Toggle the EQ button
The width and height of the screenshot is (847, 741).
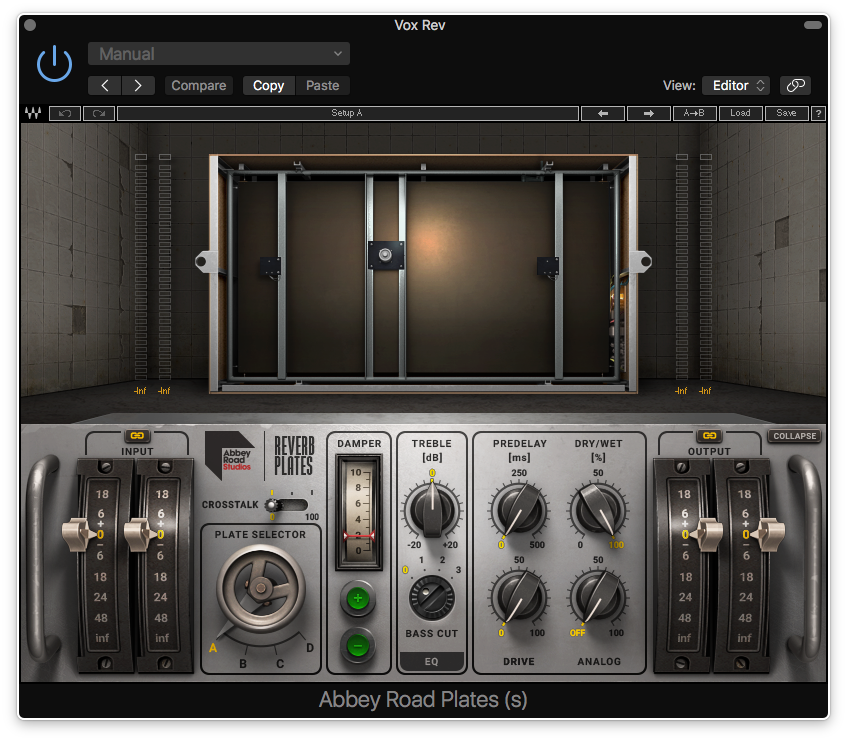point(432,662)
